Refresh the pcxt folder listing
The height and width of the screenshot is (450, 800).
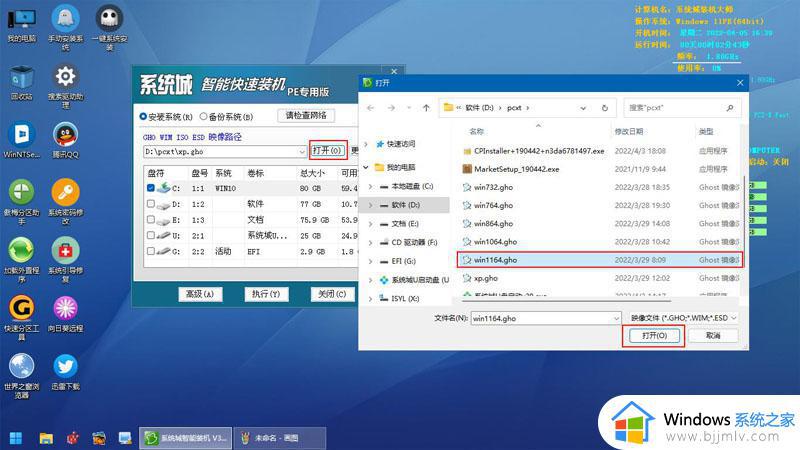[x=605, y=108]
